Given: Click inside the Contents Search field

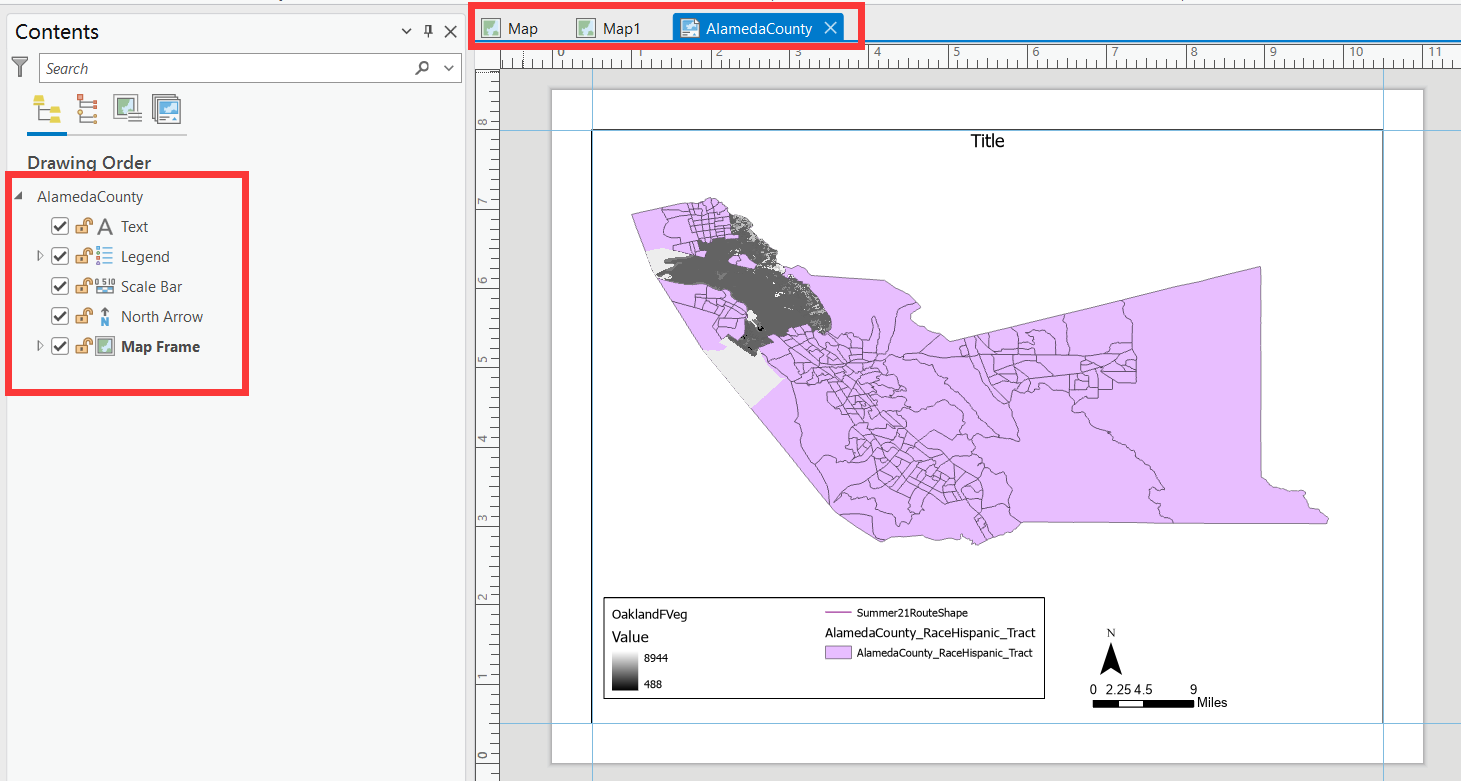Looking at the screenshot, I should click(x=225, y=68).
